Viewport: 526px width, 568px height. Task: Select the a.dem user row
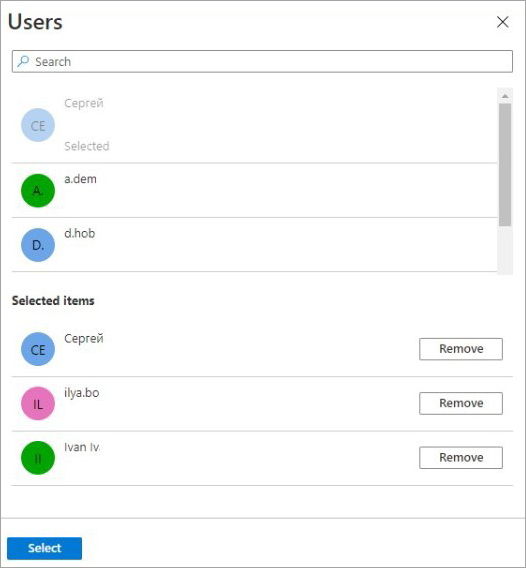point(254,191)
